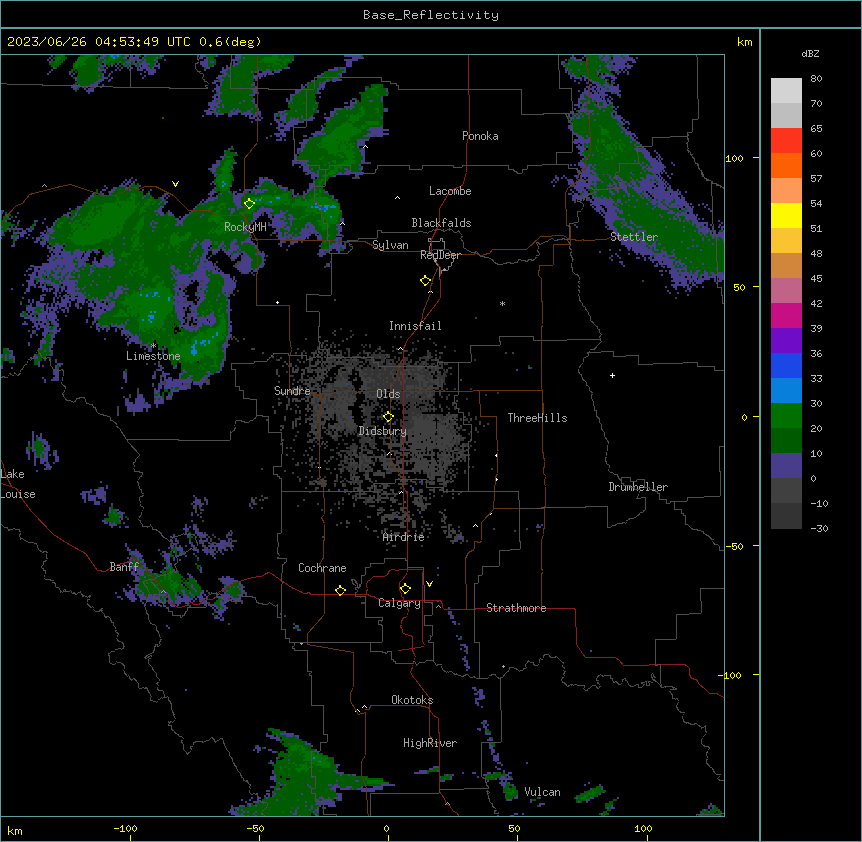Viewport: 862px width, 842px height.
Task: Click the RedDeer city label
Action: pos(440,255)
